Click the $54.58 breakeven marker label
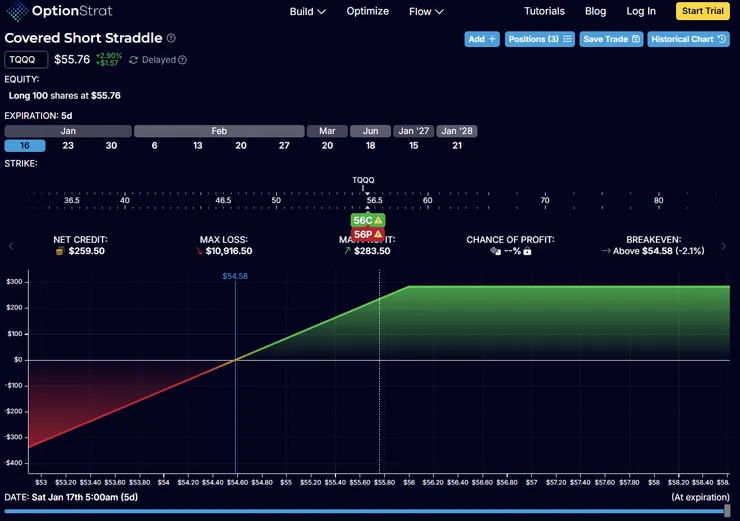740x521 pixels. 235,276
